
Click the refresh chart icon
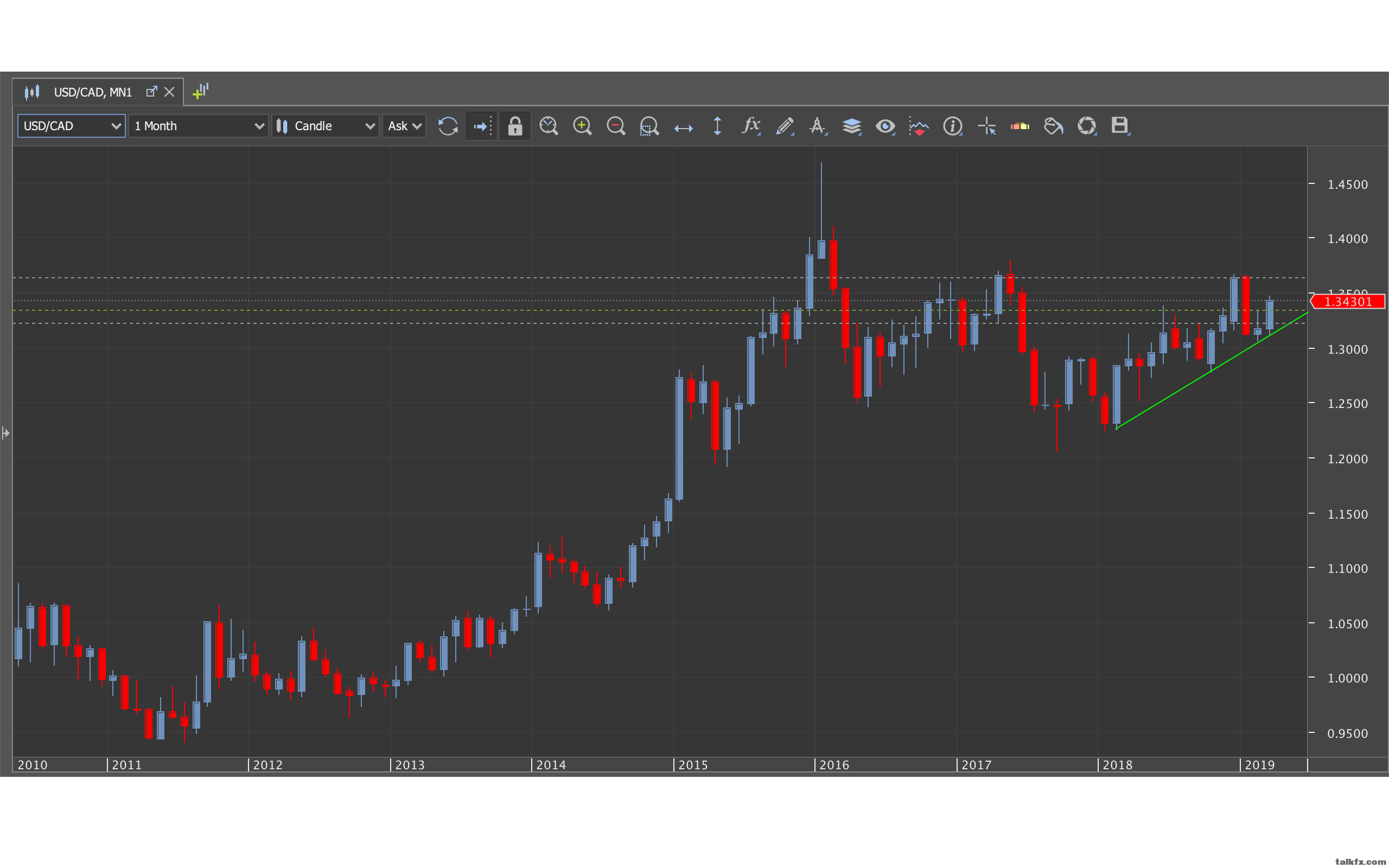pos(448,126)
